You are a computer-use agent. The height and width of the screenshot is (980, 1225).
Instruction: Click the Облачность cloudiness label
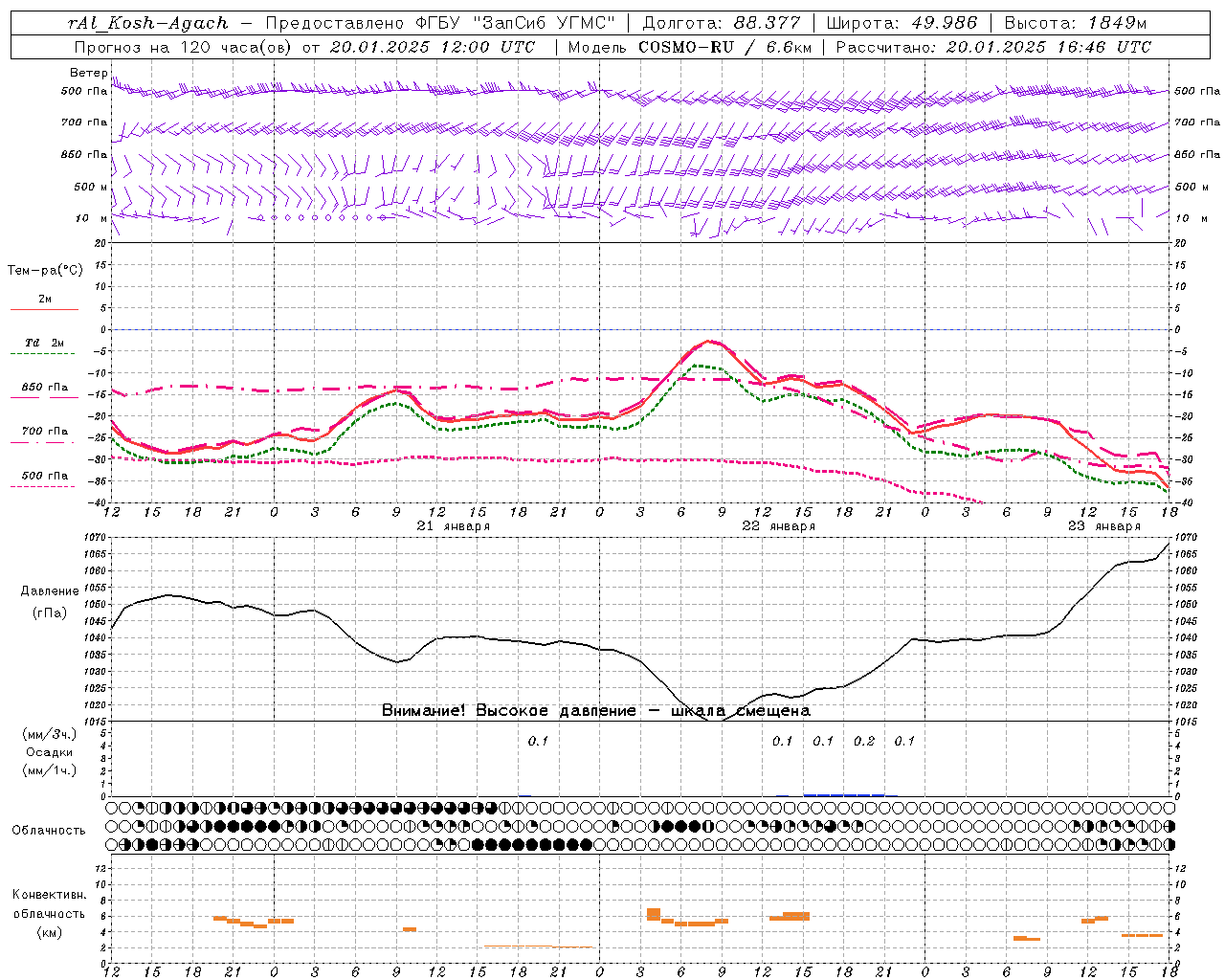point(49,831)
